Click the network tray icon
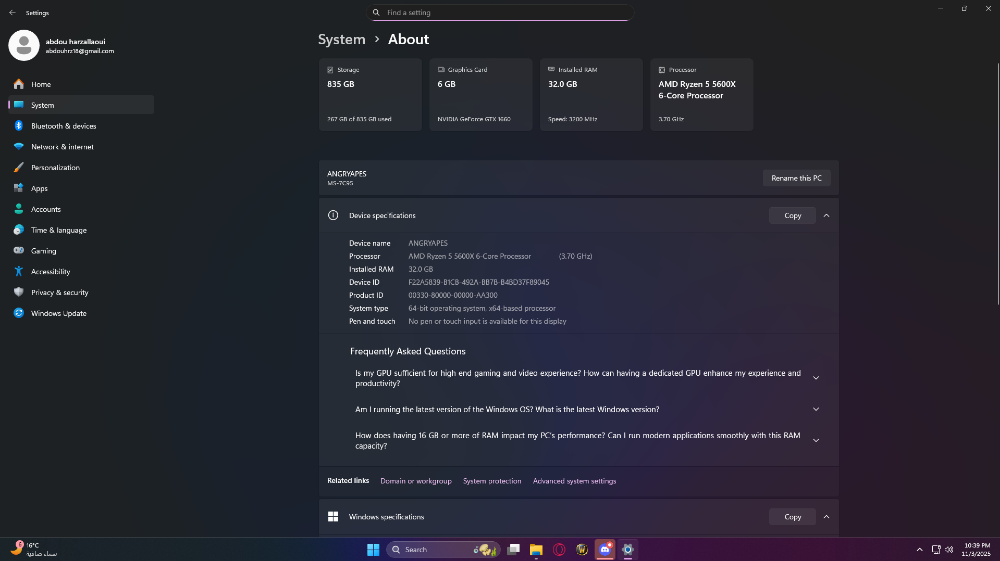1000x561 pixels. [x=936, y=550]
